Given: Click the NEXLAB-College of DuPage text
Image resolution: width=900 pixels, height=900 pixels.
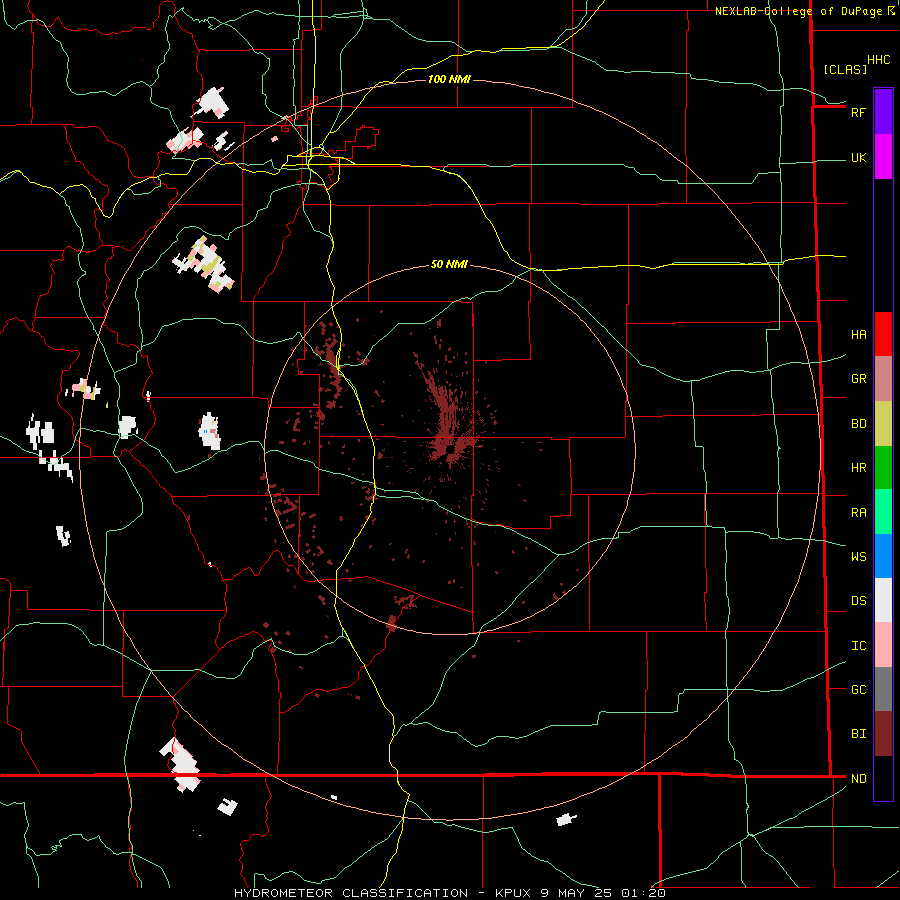Looking at the screenshot, I should pyautogui.click(x=798, y=11).
